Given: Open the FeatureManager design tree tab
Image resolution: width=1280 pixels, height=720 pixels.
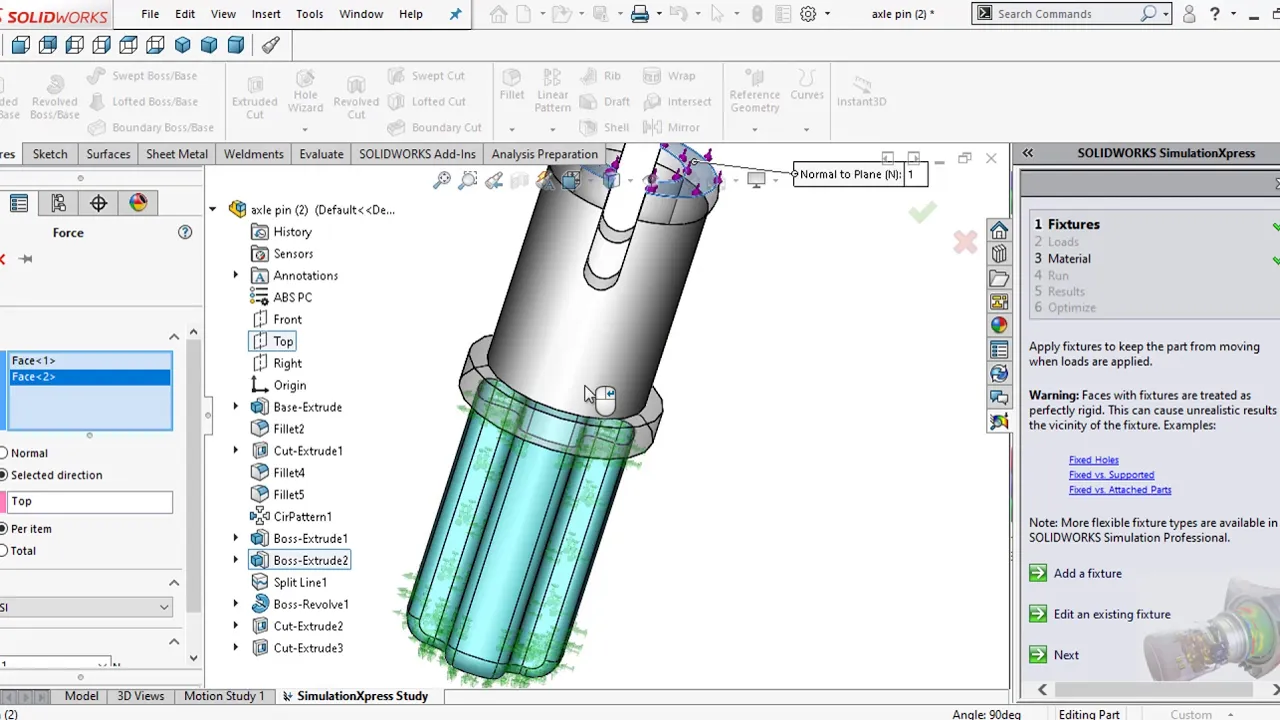Looking at the screenshot, I should [18, 203].
